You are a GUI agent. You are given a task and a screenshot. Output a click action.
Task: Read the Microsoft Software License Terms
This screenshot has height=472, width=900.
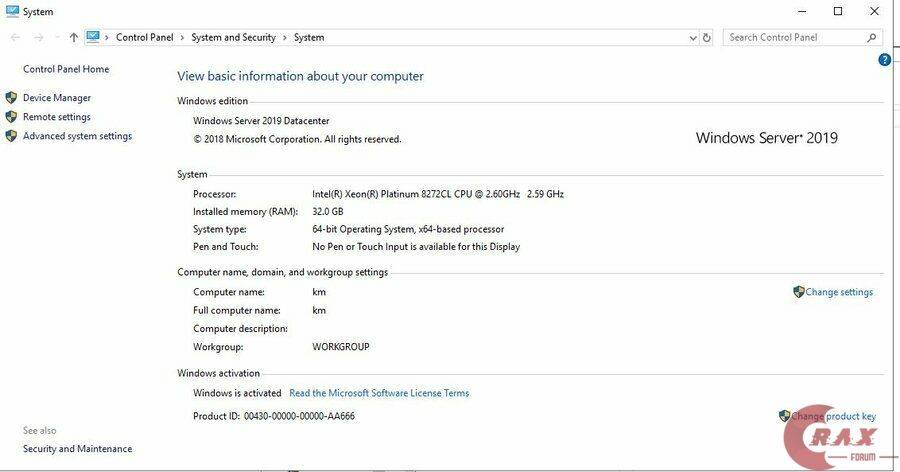[x=379, y=394]
